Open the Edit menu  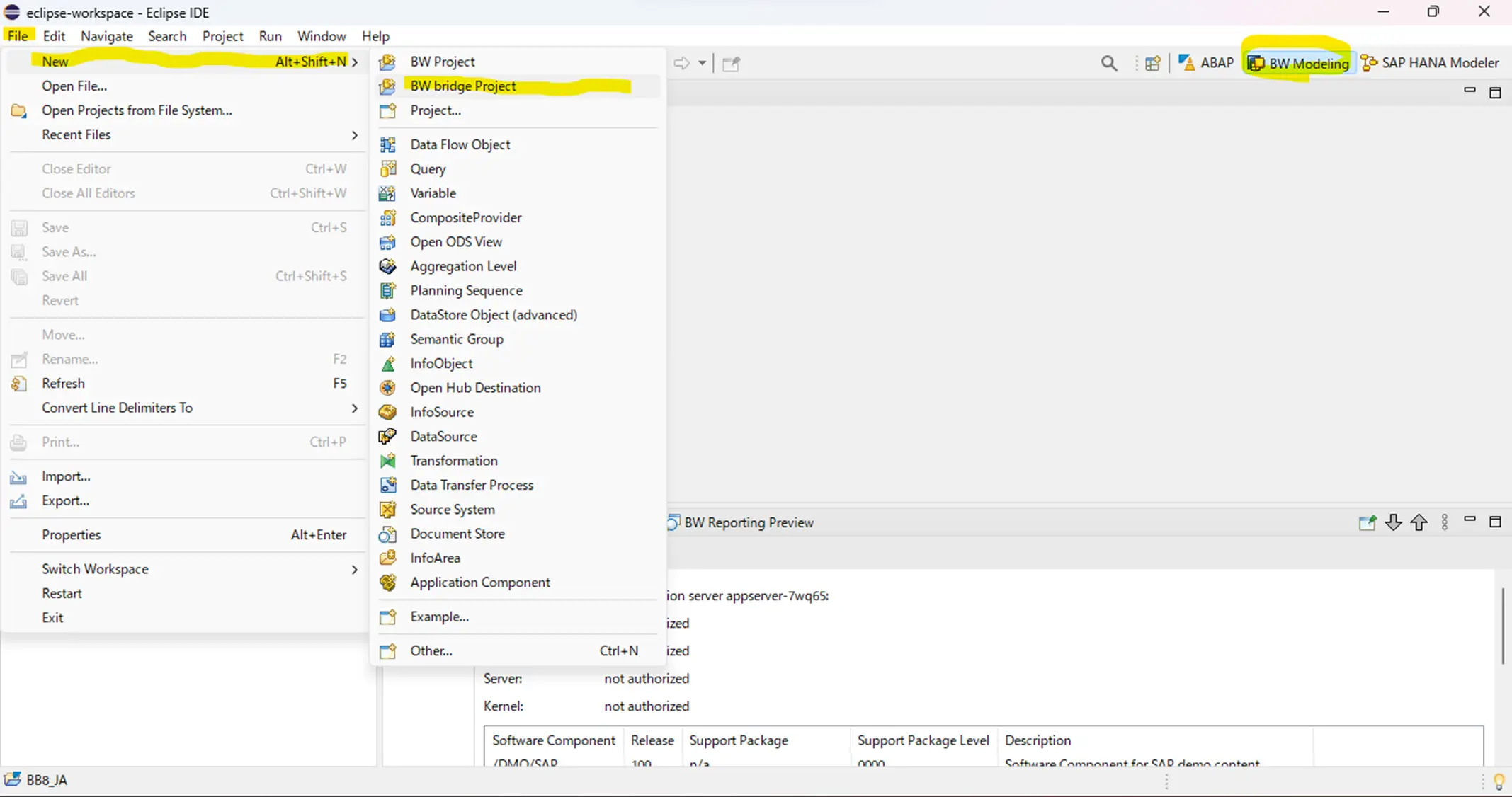click(x=54, y=36)
